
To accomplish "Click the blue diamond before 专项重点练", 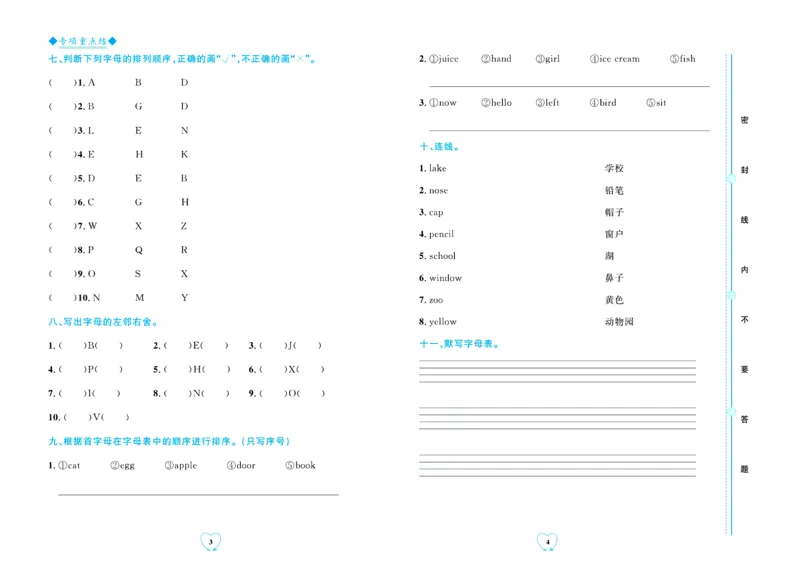I will pyautogui.click(x=53, y=40).
